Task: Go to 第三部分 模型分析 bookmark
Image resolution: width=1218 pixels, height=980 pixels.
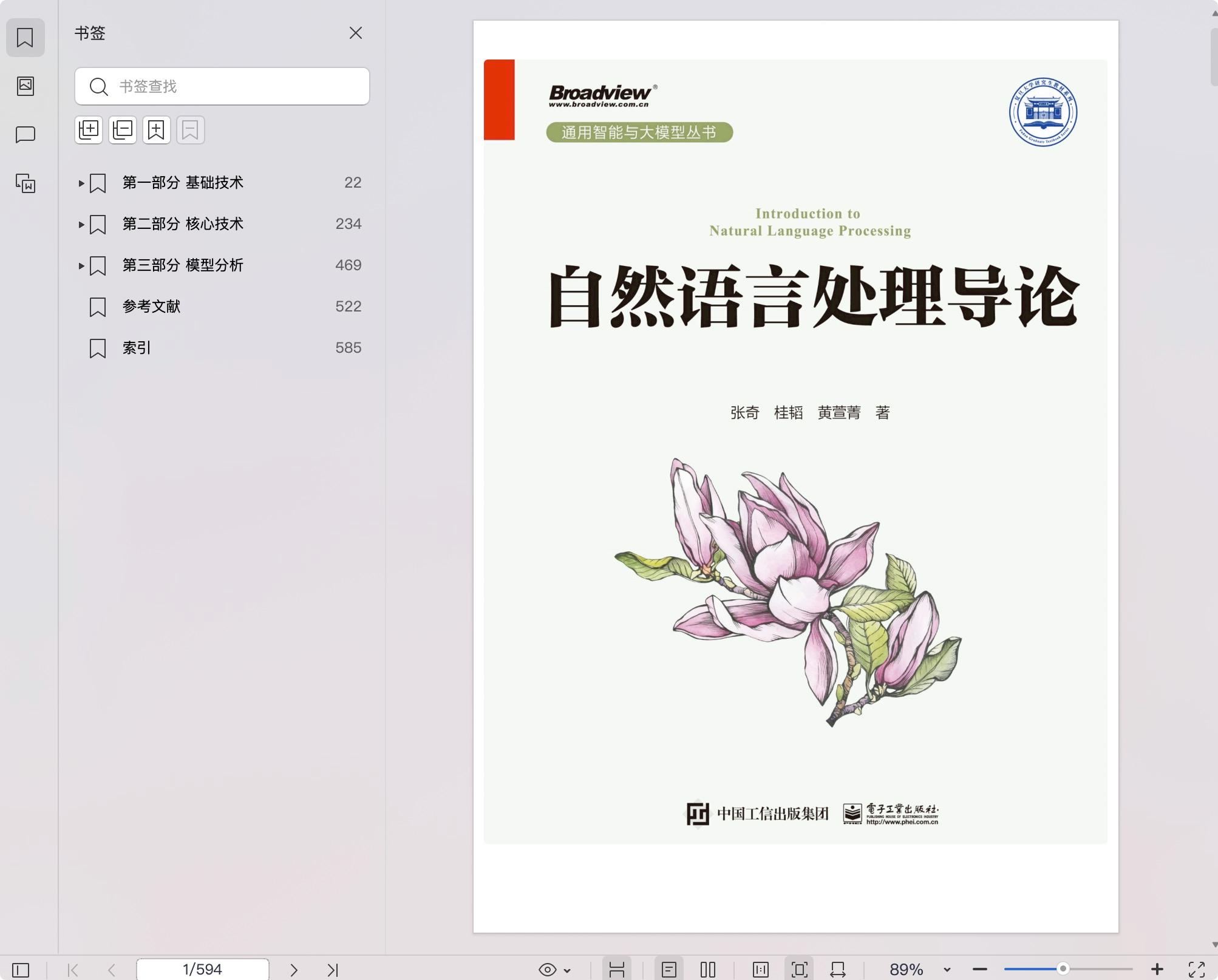Action: pyautogui.click(x=183, y=265)
